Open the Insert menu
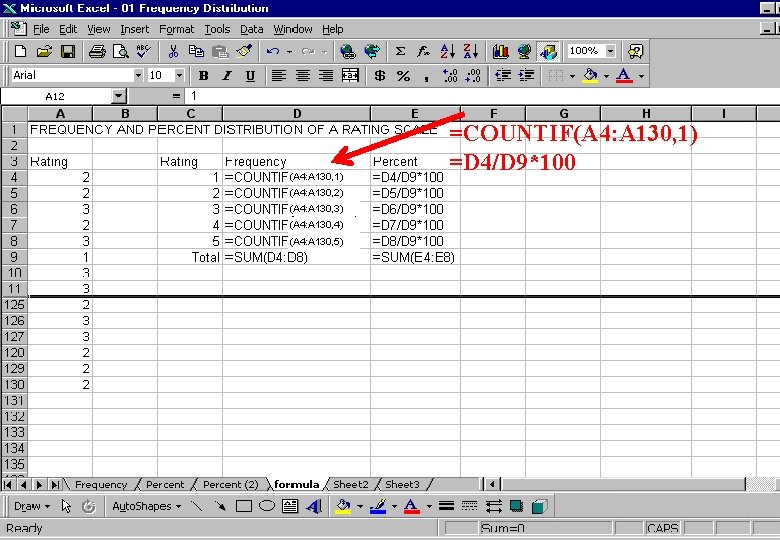The width and height of the screenshot is (780, 540). (134, 29)
